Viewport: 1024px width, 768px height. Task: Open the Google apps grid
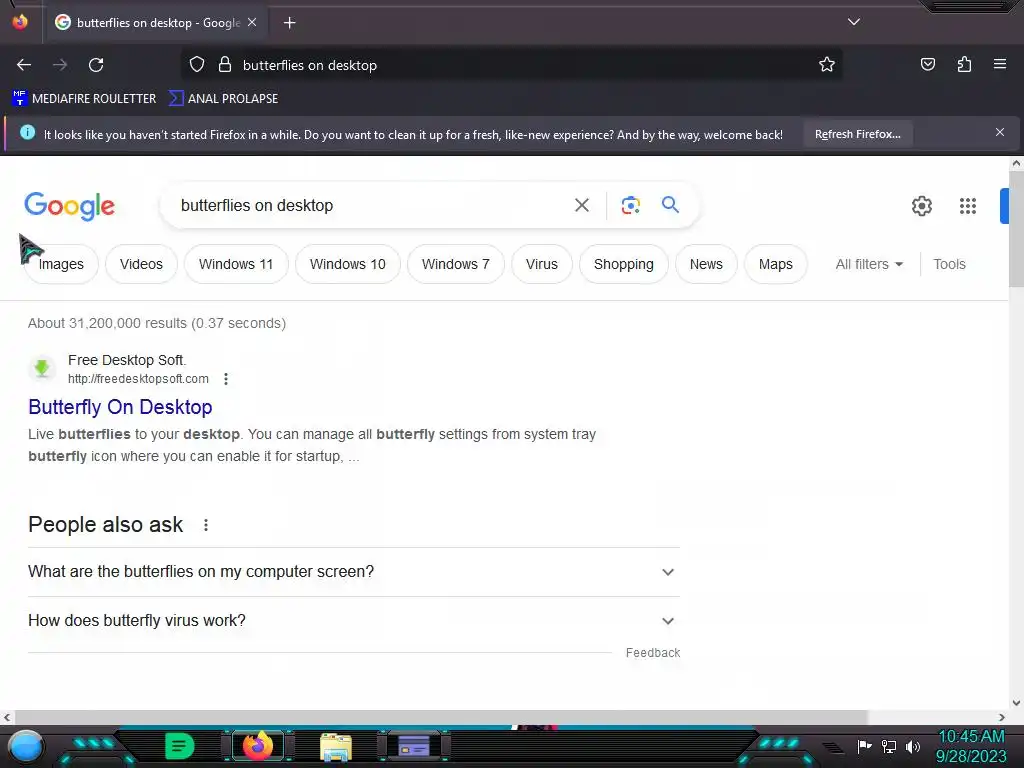click(968, 206)
